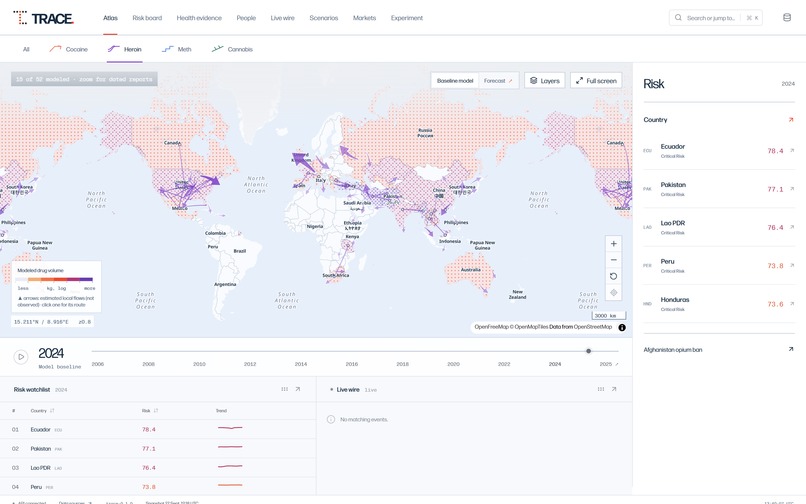The width and height of the screenshot is (806, 504).
Task: Zoom out on the map
Action: [x=613, y=260]
